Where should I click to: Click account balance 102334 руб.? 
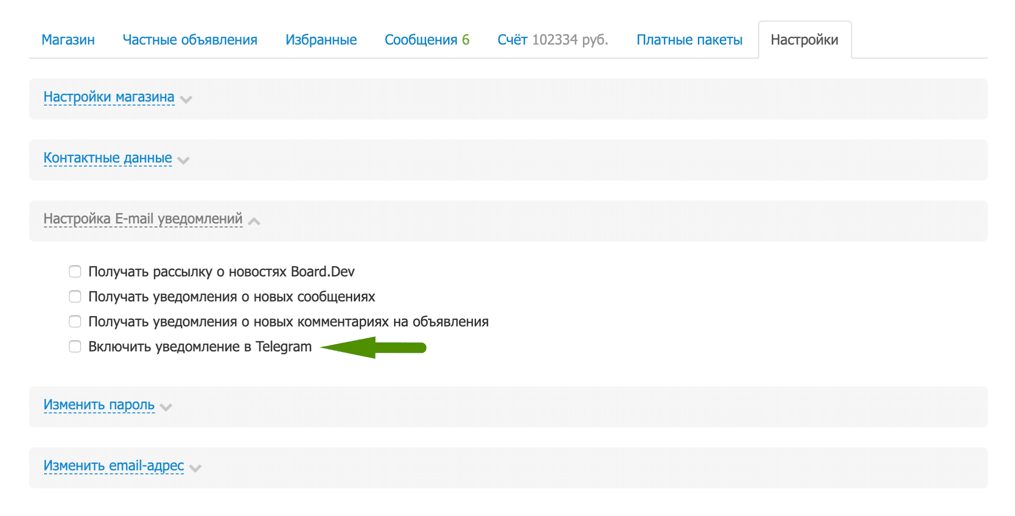[x=570, y=39]
